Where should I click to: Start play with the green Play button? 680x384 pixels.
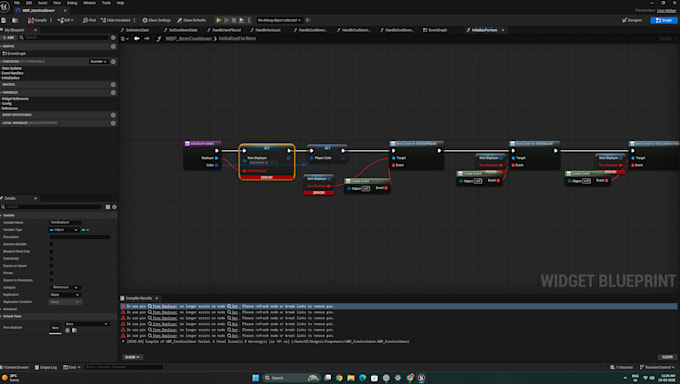click(x=219, y=20)
